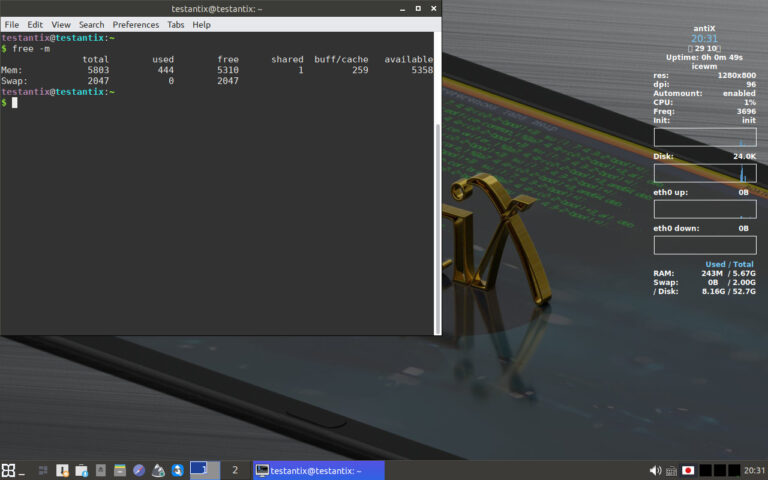The width and height of the screenshot is (768, 480).
Task: Expand the Preferences menu
Action: (135, 24)
